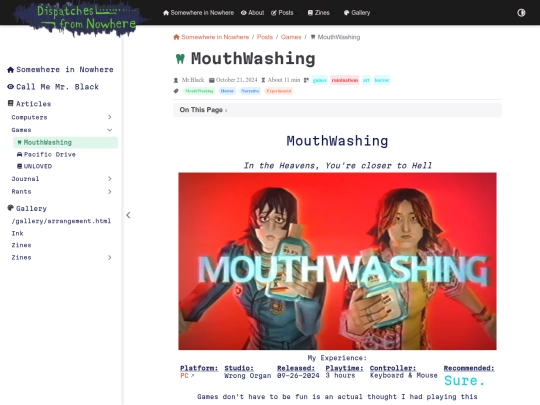Viewport: 540px width, 405px height.
Task: Click the calendar icon beside October 21, 2024
Action: (x=211, y=80)
